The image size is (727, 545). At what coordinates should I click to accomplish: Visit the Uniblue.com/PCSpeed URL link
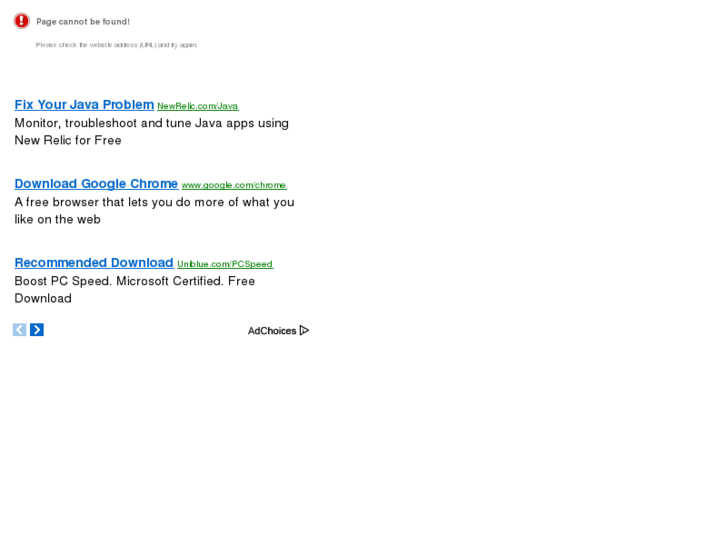pyautogui.click(x=224, y=264)
